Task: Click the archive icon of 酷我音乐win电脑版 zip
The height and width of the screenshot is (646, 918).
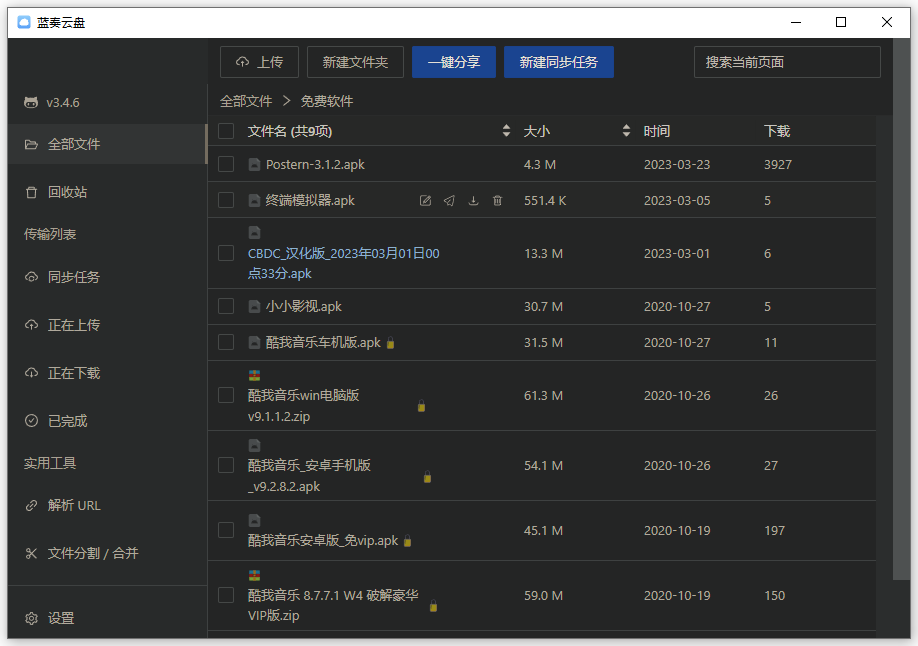Action: tap(254, 375)
